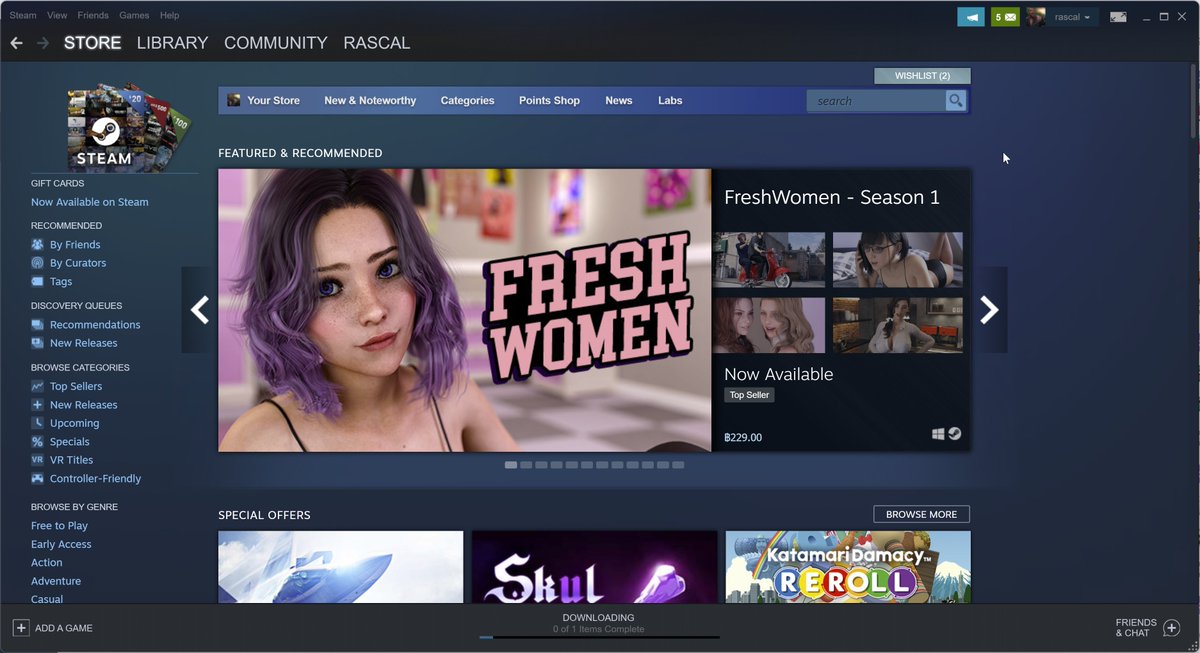The height and width of the screenshot is (653, 1200).
Task: Focus the store search field
Action: tap(876, 100)
